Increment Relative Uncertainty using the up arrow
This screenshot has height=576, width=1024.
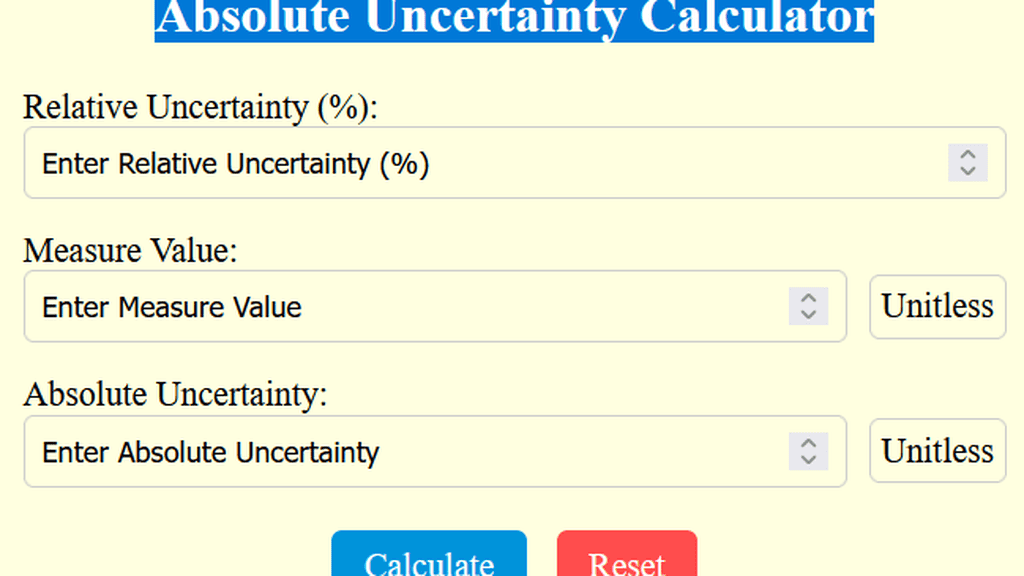[967, 156]
